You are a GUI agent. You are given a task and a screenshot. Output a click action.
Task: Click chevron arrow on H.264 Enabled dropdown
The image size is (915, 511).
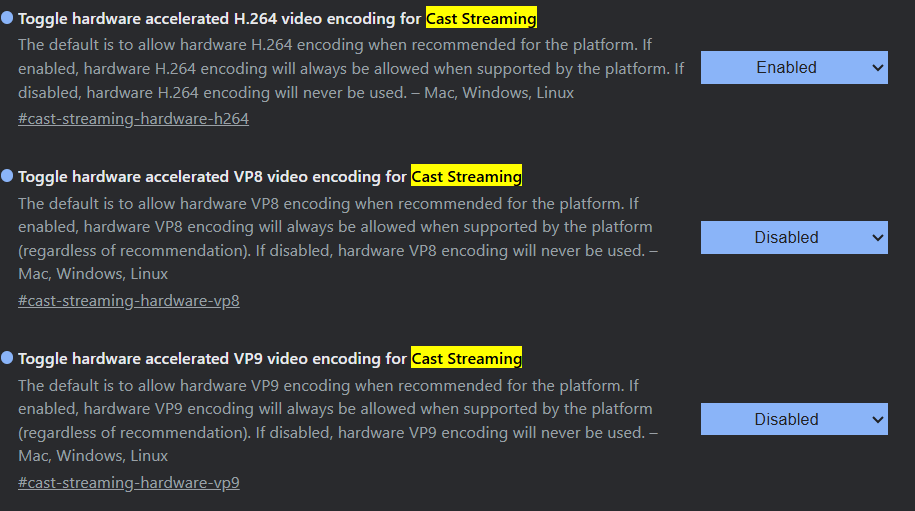click(x=877, y=68)
